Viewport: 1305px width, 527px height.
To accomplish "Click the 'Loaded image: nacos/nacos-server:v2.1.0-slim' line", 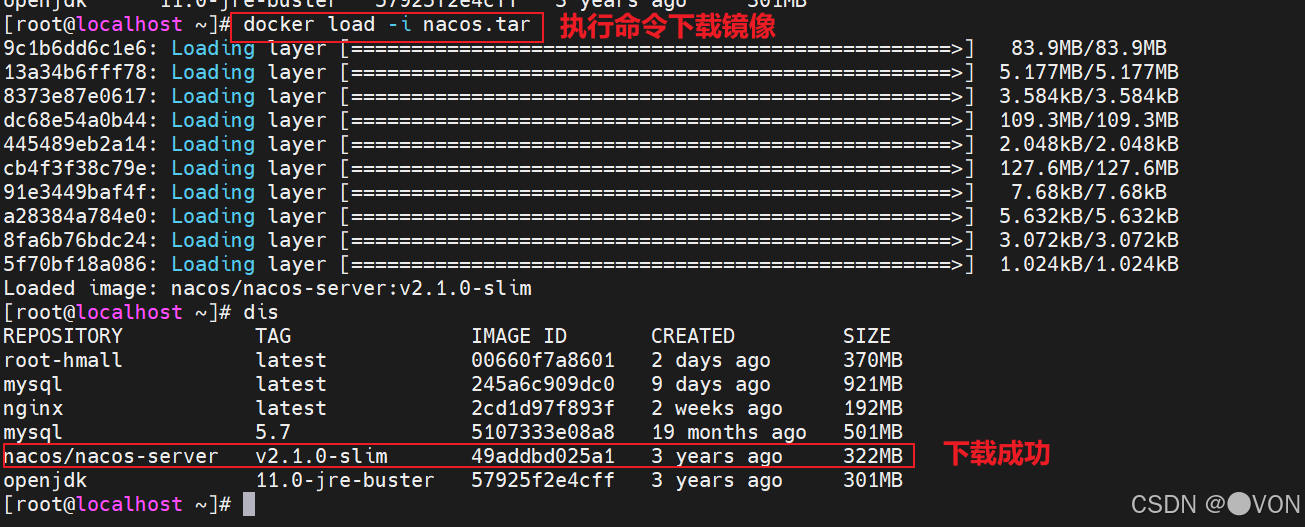I will tap(267, 288).
